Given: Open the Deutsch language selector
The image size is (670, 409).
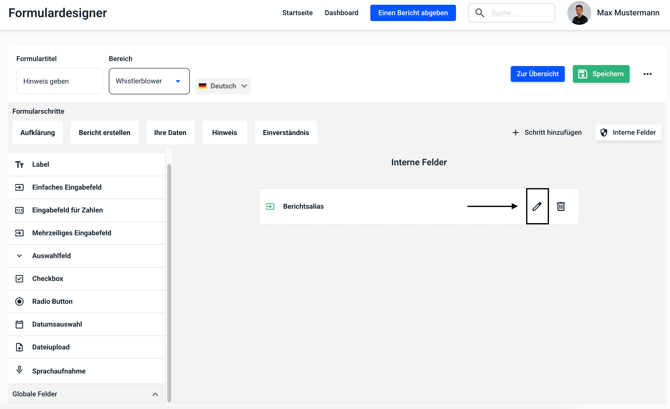Looking at the screenshot, I should coord(223,86).
